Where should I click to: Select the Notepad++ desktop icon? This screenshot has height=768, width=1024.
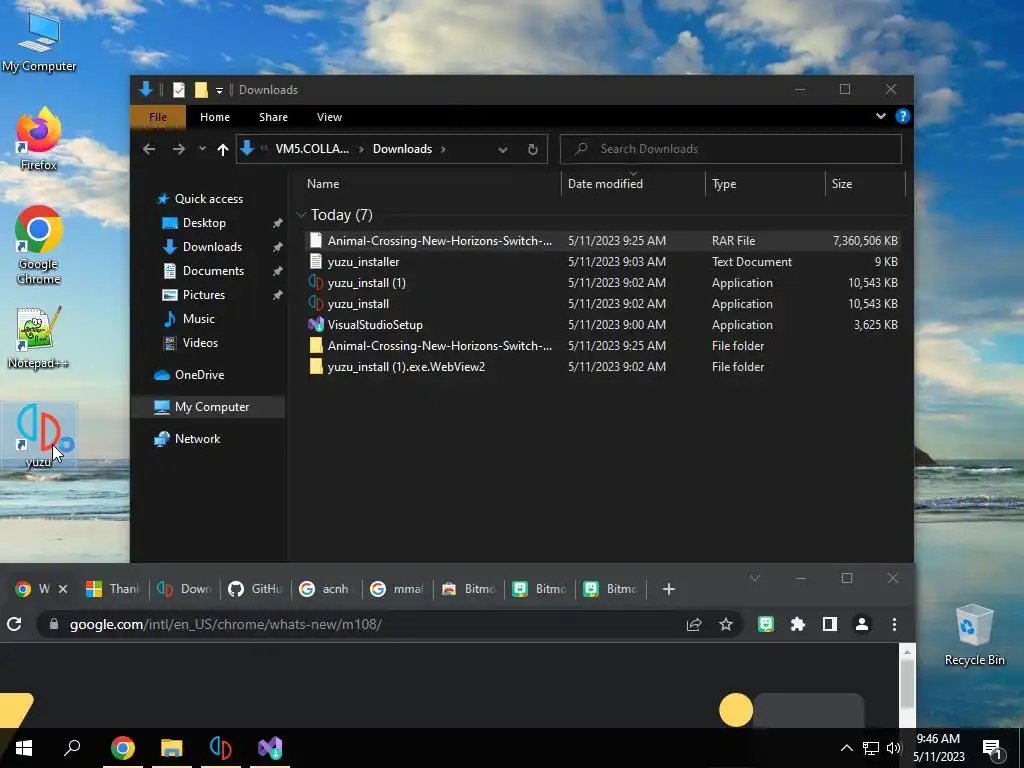[x=38, y=337]
